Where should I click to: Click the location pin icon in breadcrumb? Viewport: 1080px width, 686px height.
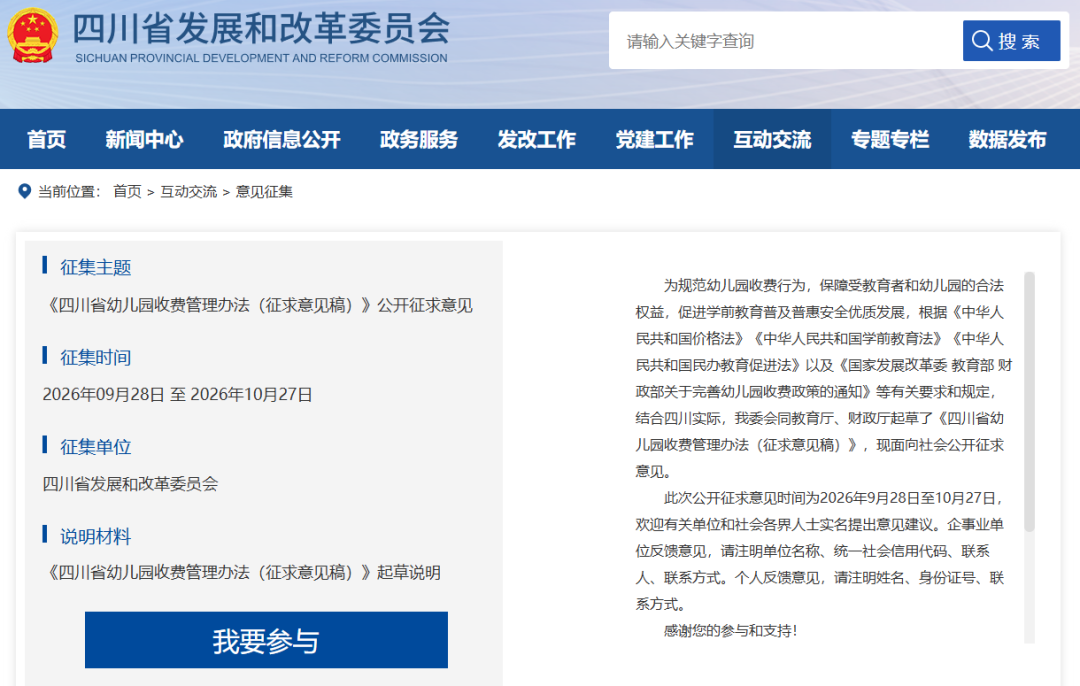coord(24,191)
